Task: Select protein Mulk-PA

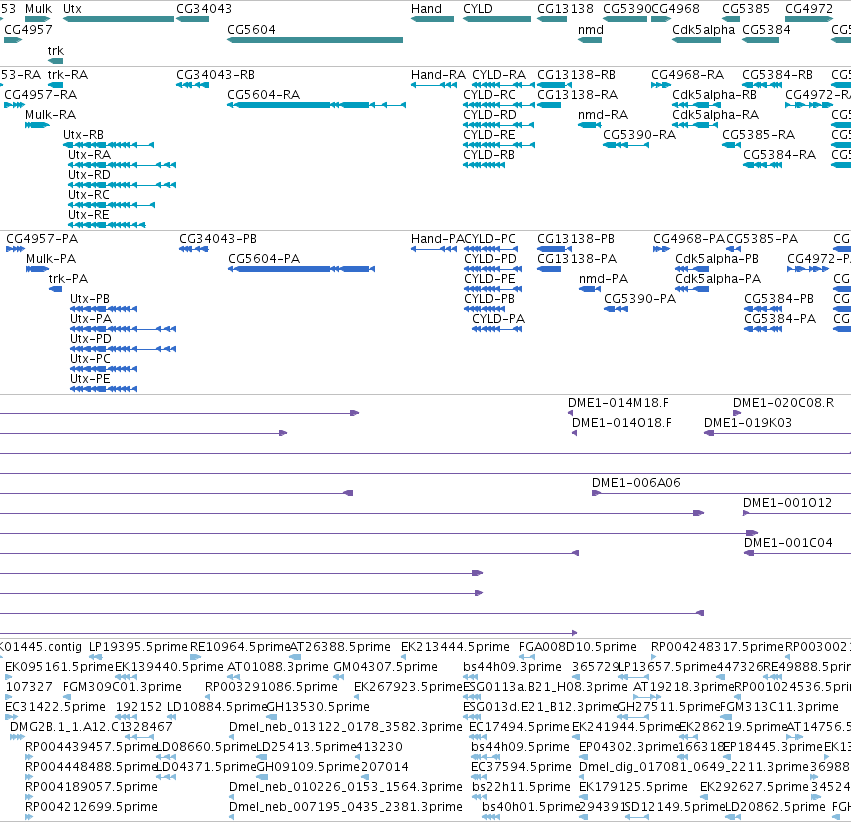Action: (37, 269)
